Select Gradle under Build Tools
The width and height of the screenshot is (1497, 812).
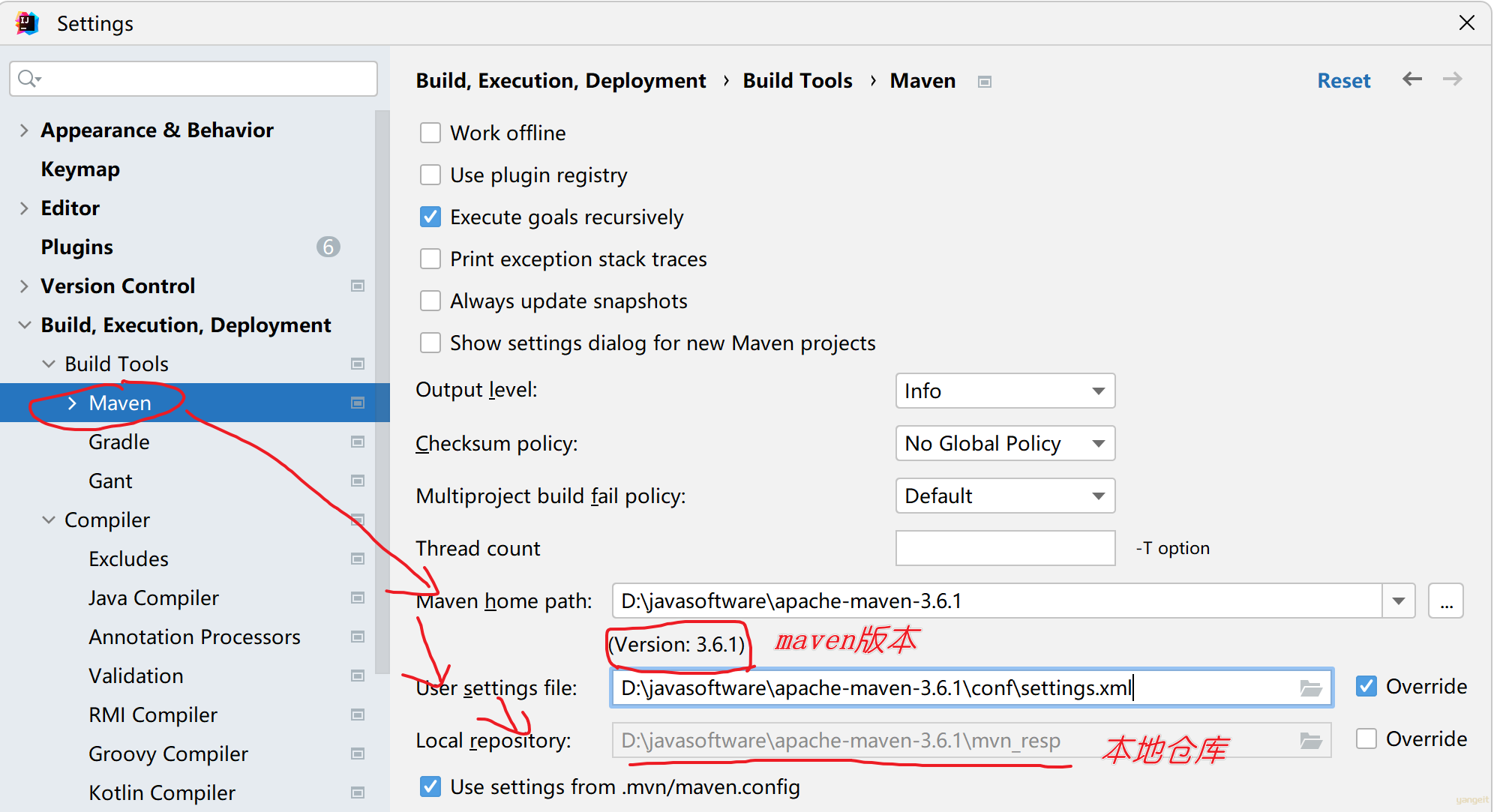click(118, 442)
